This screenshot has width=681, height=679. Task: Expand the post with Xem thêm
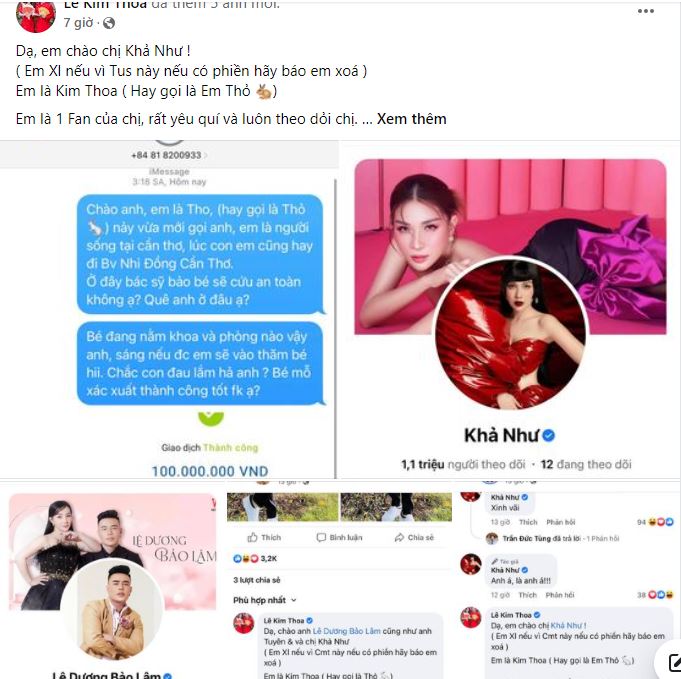411,119
